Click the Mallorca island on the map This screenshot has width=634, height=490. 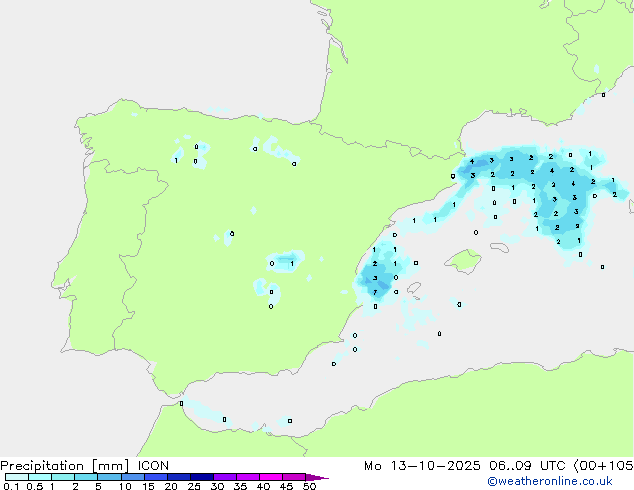coord(462,262)
